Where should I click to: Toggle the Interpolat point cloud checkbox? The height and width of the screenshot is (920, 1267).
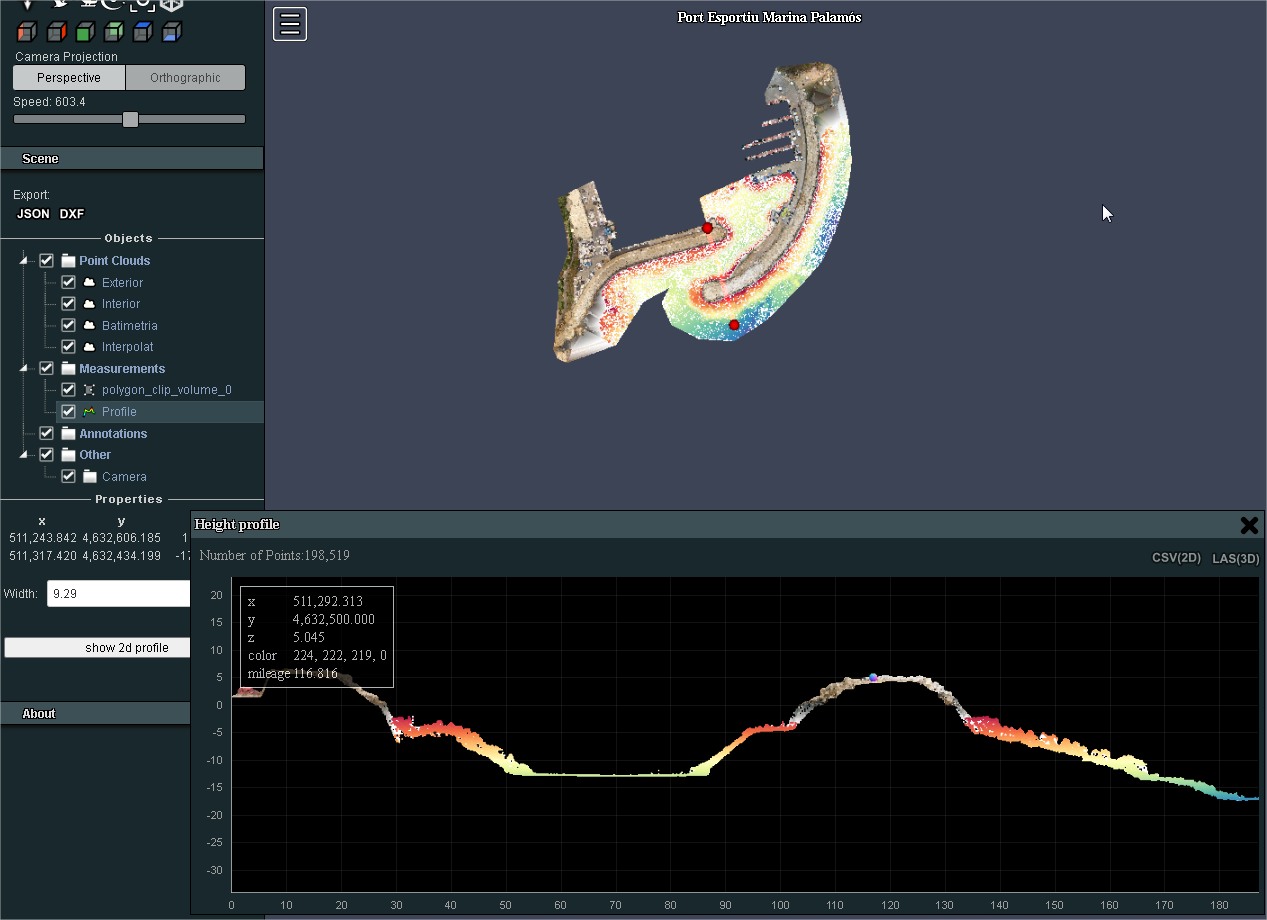pos(68,347)
